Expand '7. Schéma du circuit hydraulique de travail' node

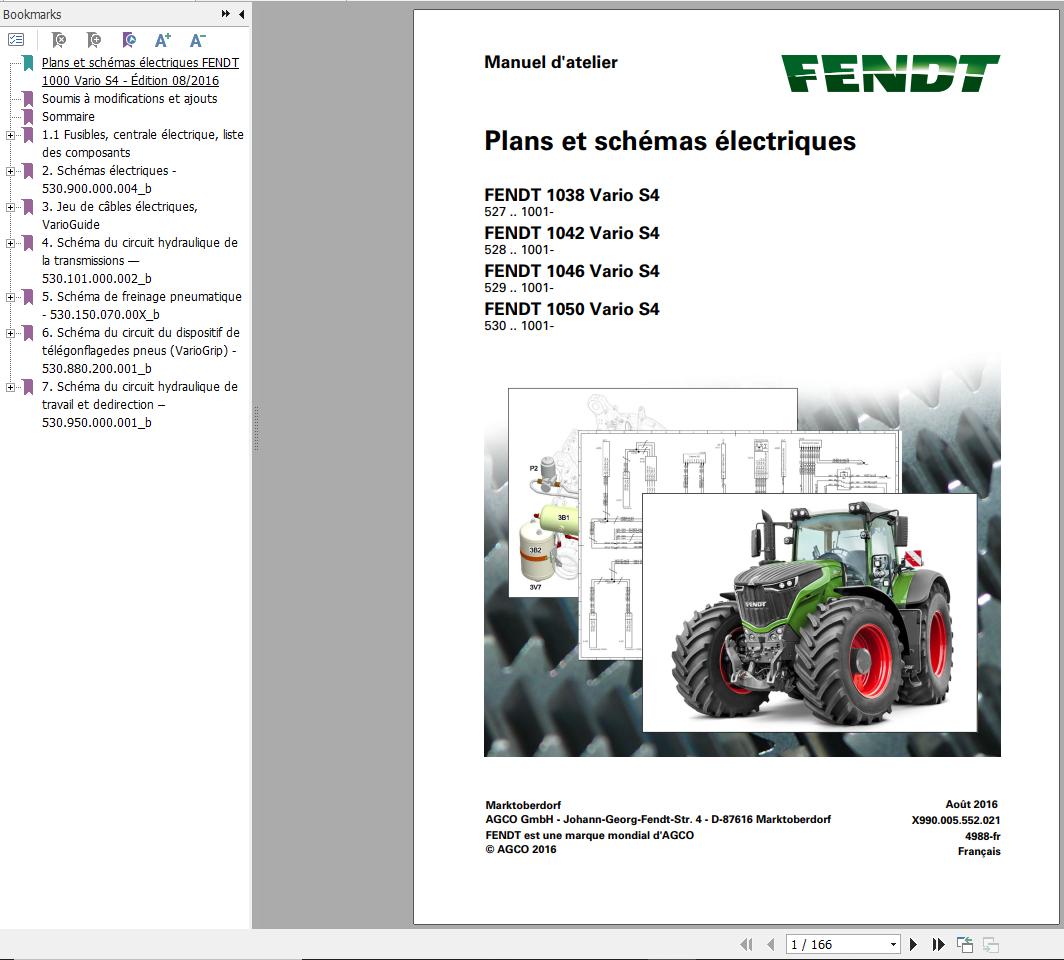(x=10, y=387)
